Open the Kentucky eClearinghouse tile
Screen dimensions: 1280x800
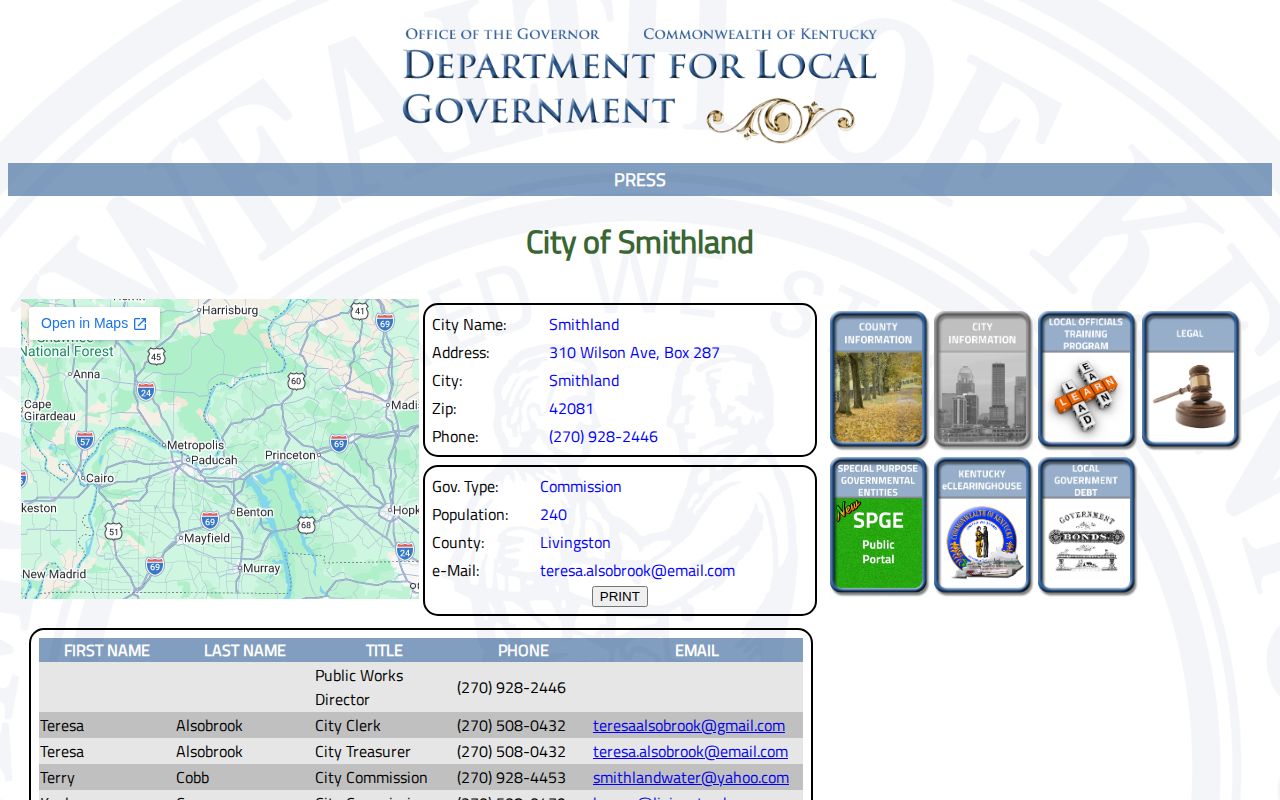982,526
